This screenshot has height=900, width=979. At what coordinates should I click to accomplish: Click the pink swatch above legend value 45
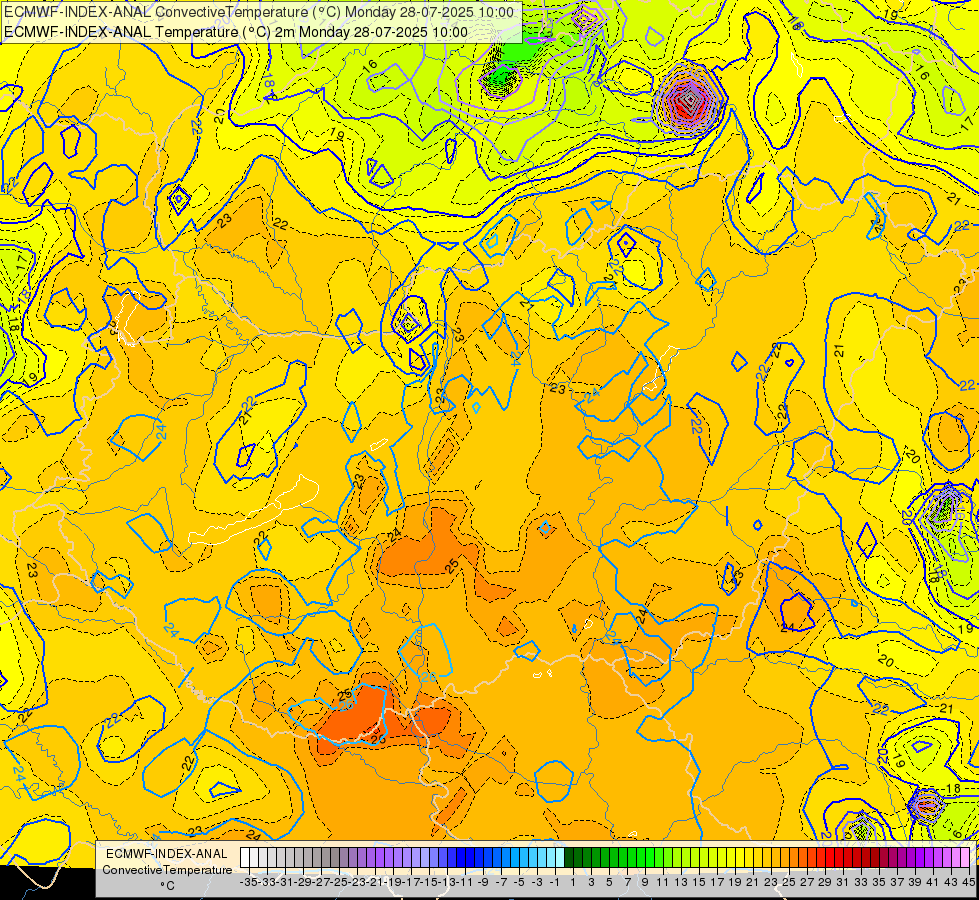966,857
